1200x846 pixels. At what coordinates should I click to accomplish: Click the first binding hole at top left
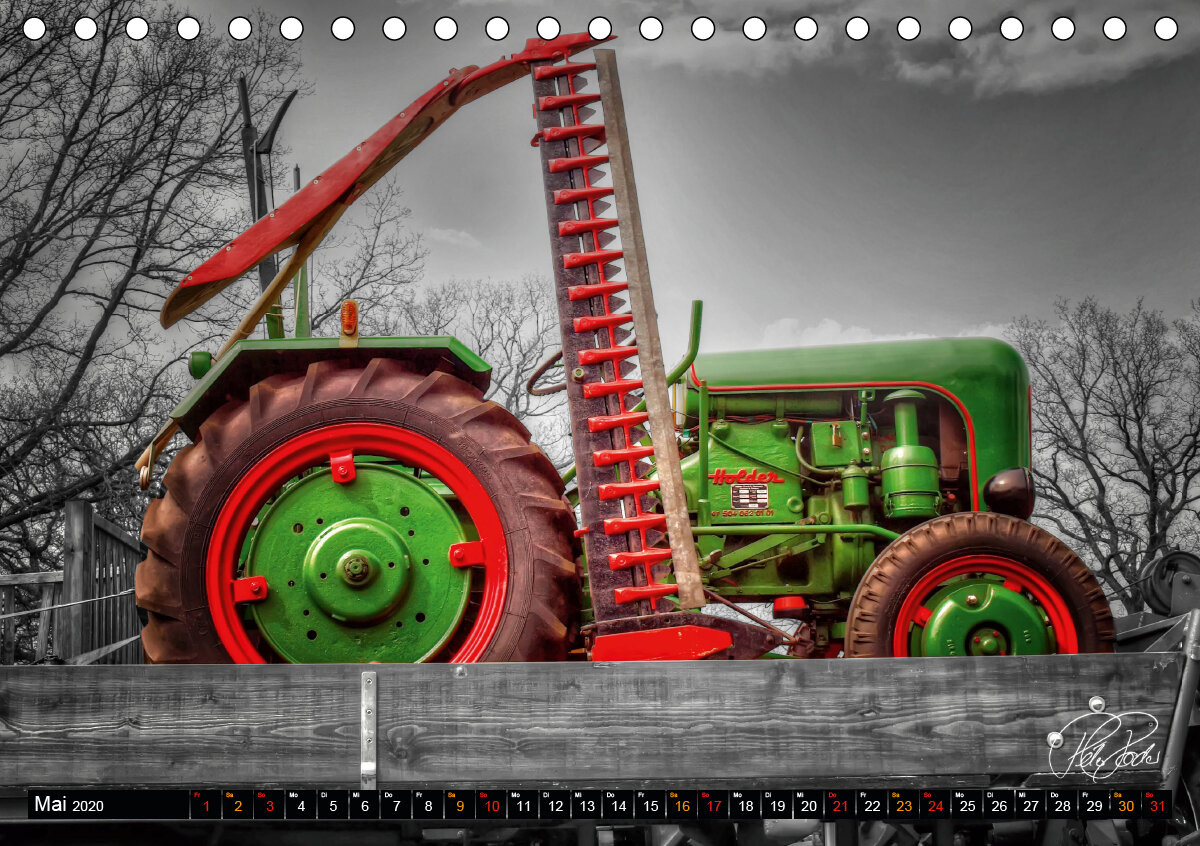click(34, 28)
